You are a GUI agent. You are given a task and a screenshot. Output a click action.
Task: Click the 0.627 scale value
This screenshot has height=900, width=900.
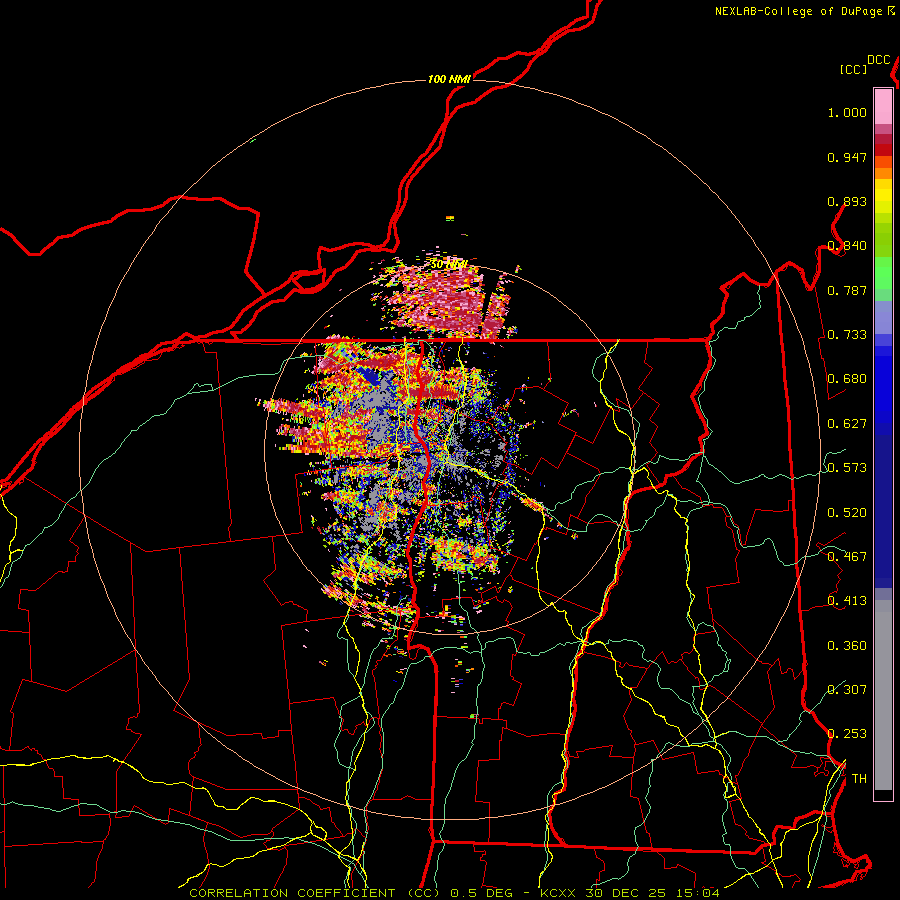click(x=847, y=424)
